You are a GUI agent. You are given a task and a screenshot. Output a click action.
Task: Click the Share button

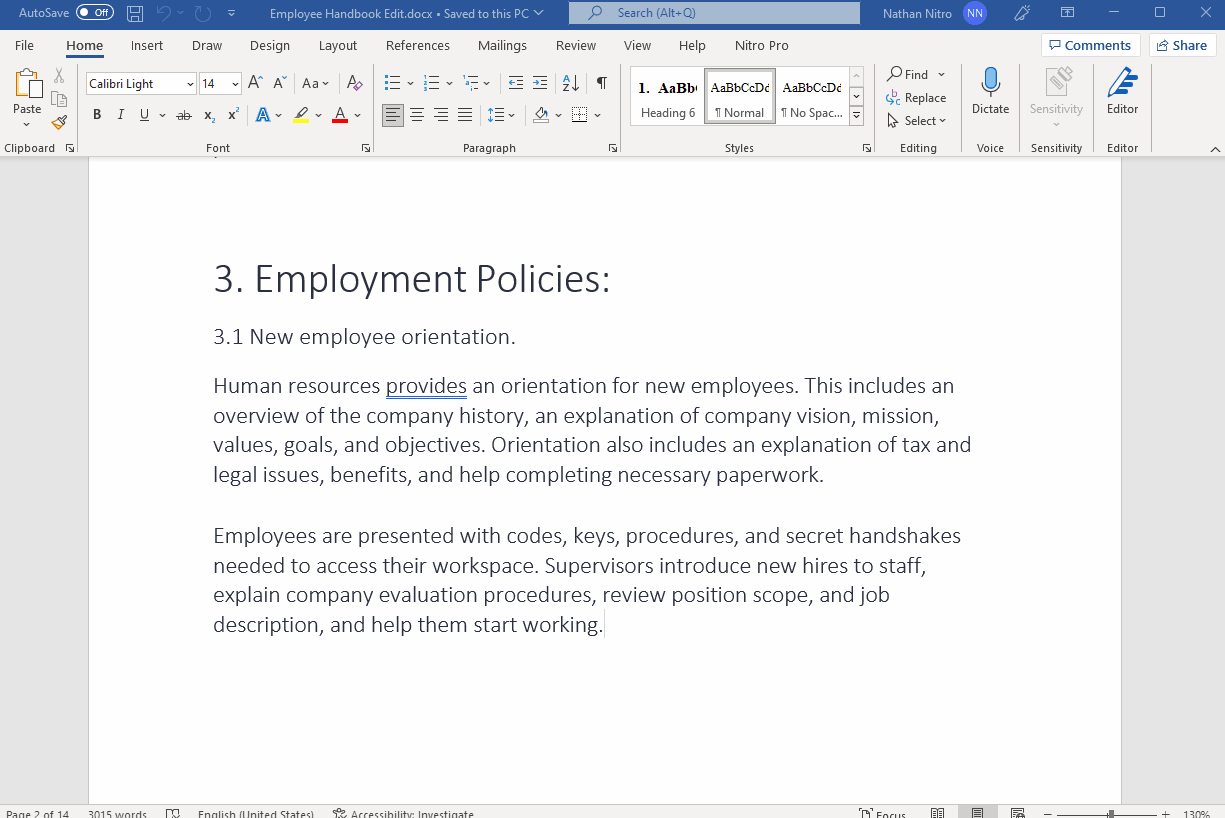pyautogui.click(x=1181, y=45)
